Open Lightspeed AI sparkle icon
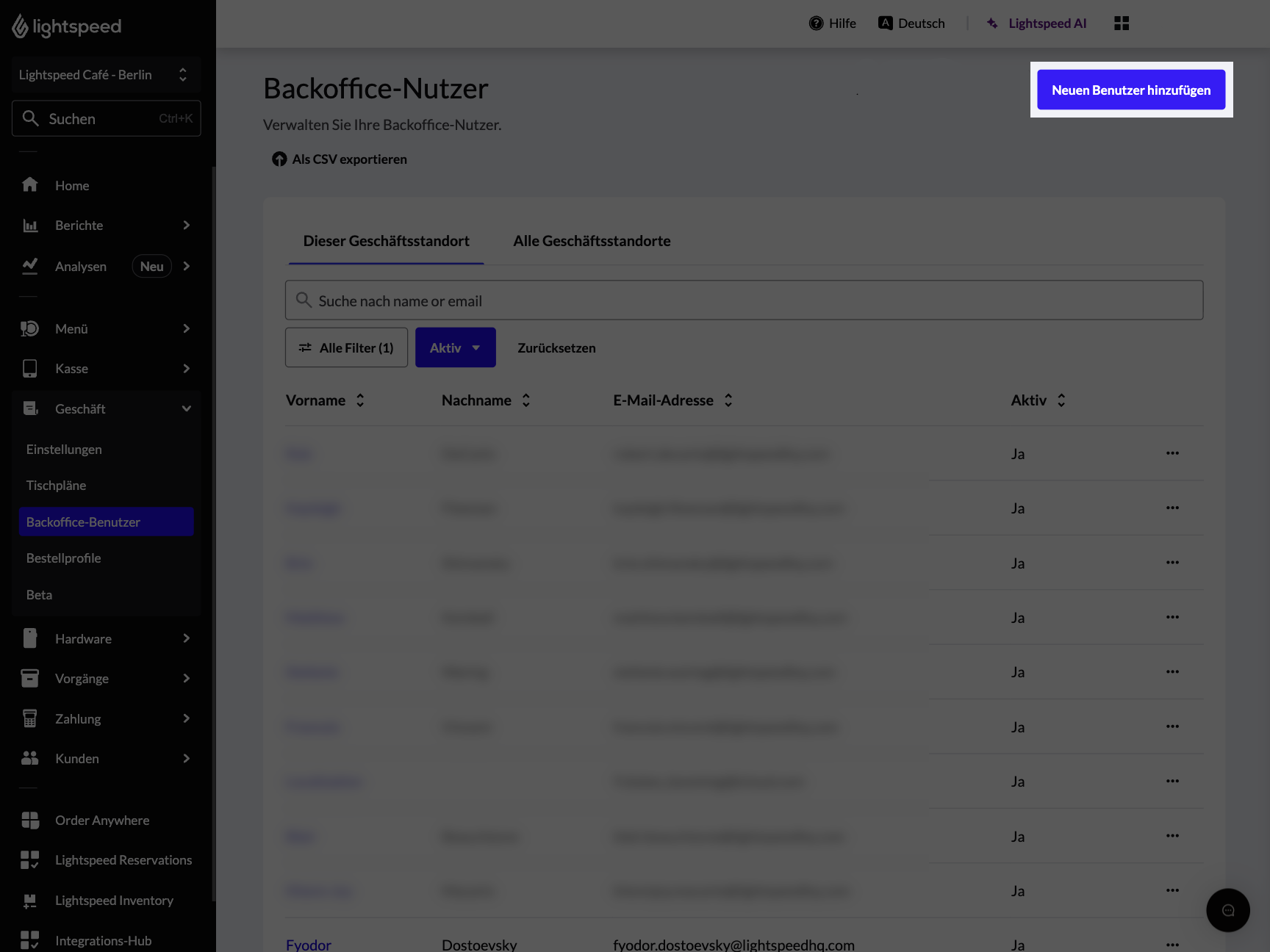 (x=992, y=24)
